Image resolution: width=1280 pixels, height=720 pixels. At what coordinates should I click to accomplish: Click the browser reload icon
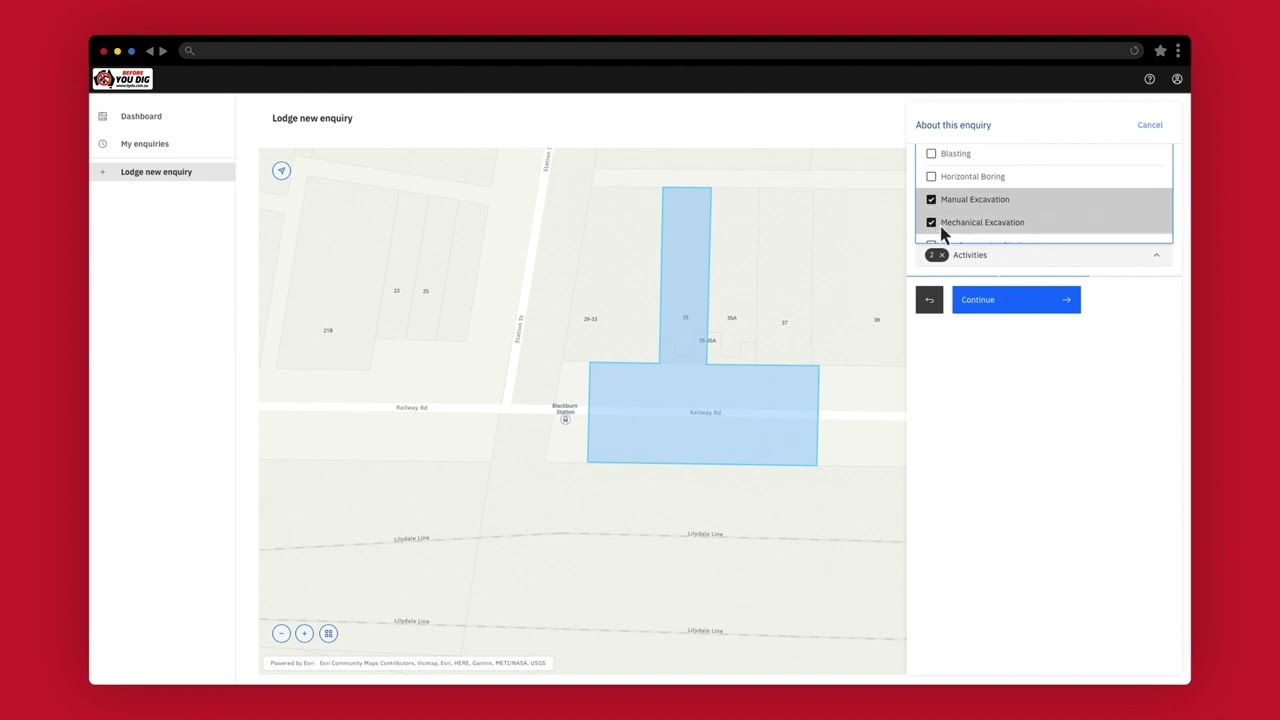click(1134, 51)
